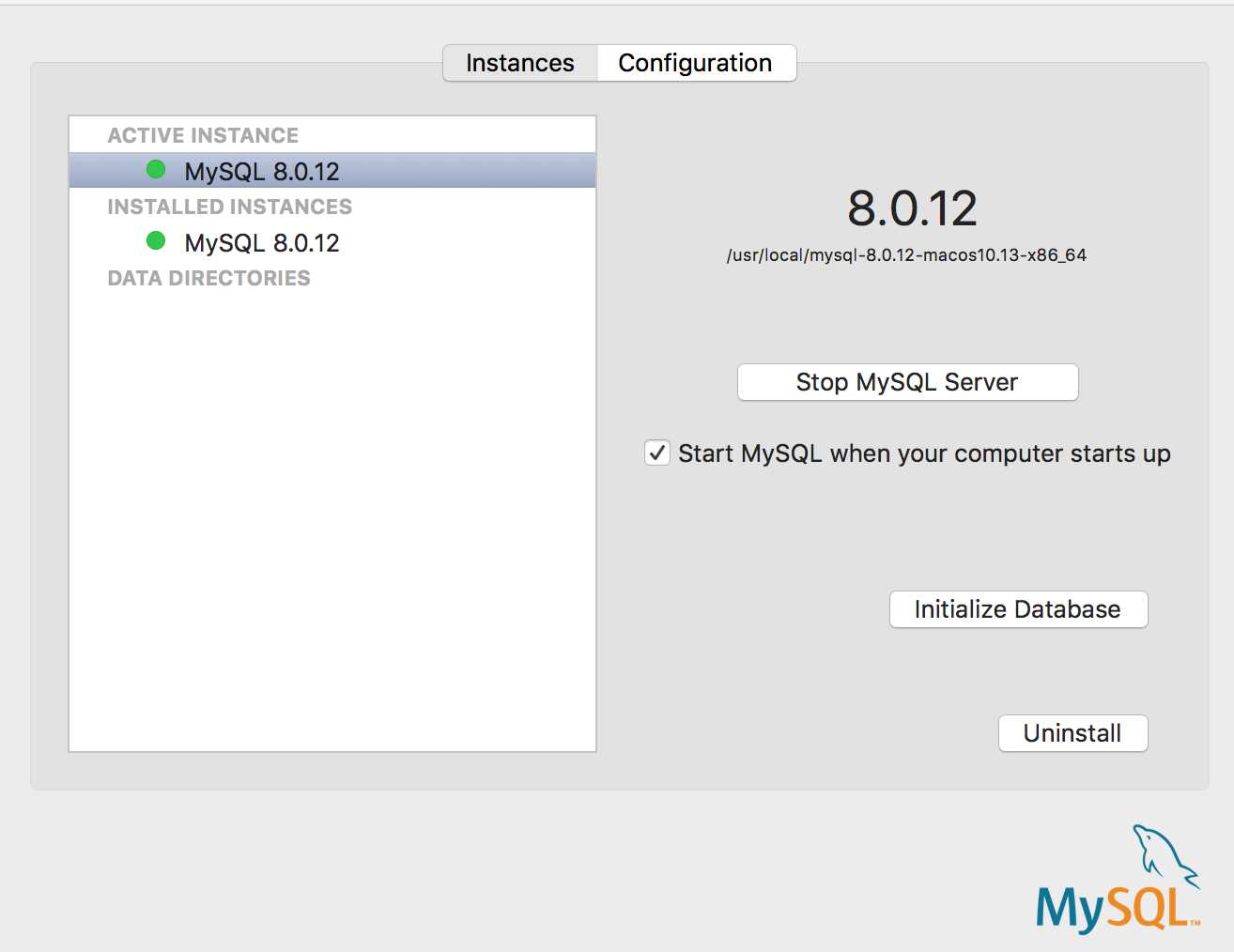The height and width of the screenshot is (952, 1234).
Task: Stop the MySQL Server
Action: [x=907, y=382]
